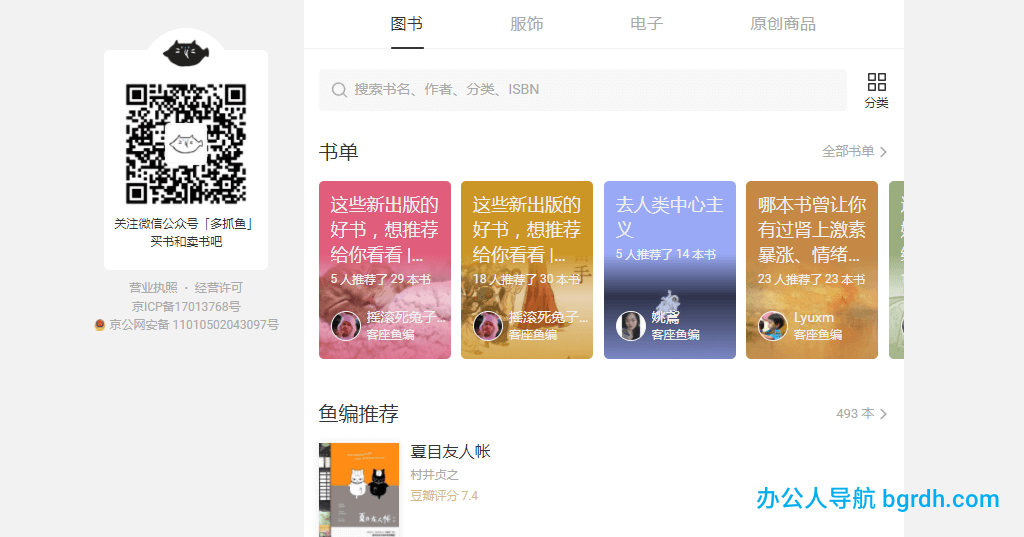Focus the book search input field
Image resolution: width=1024 pixels, height=537 pixels.
[x=590, y=90]
